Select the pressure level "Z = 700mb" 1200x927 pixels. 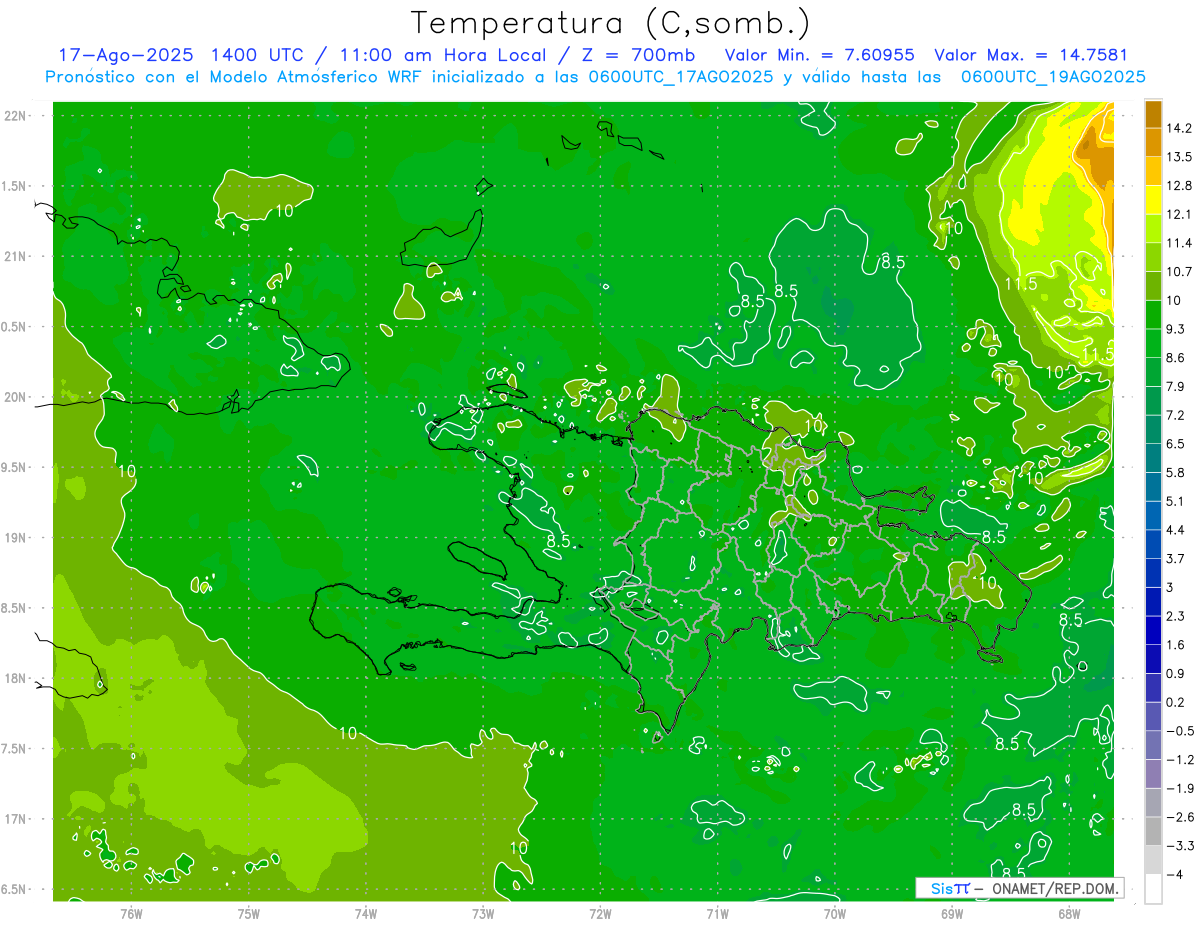[640, 55]
